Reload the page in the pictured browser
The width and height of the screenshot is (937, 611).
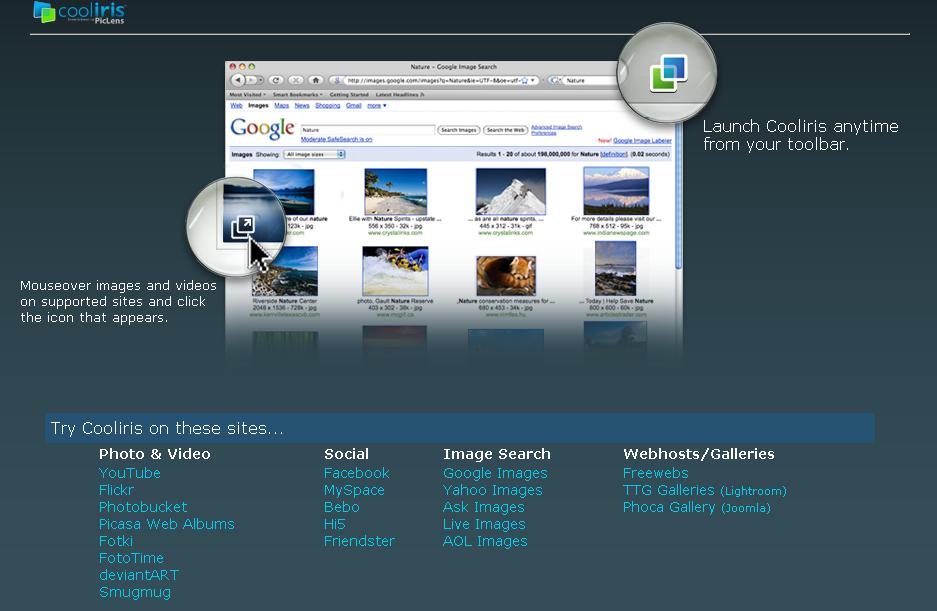click(x=275, y=80)
